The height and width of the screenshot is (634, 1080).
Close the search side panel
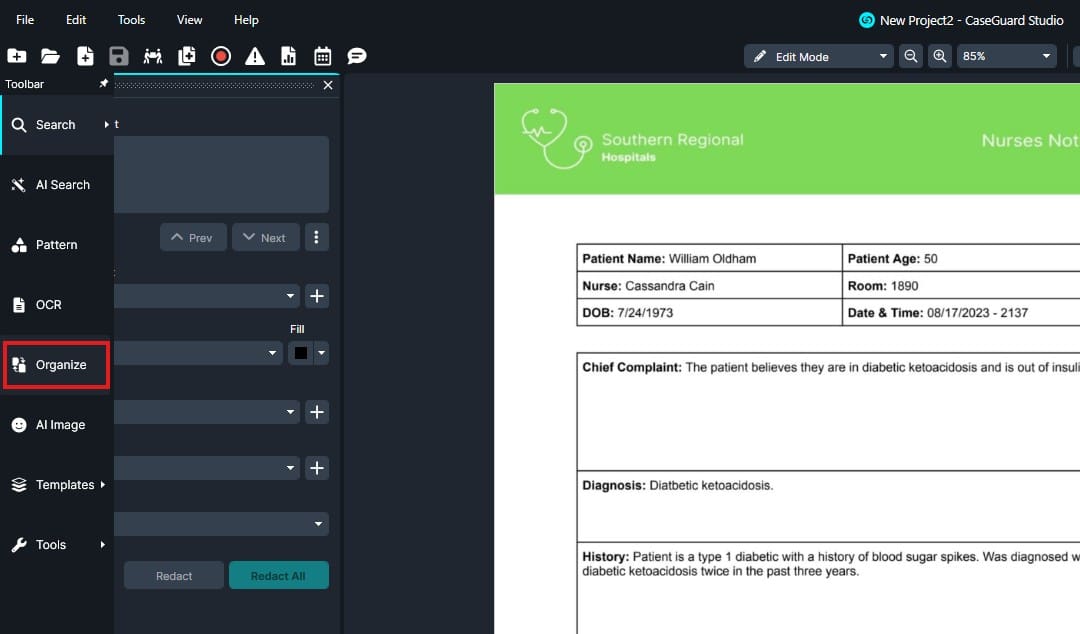328,85
